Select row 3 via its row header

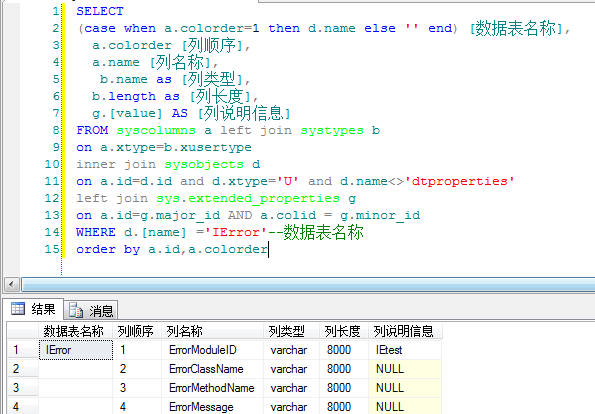pos(23,387)
